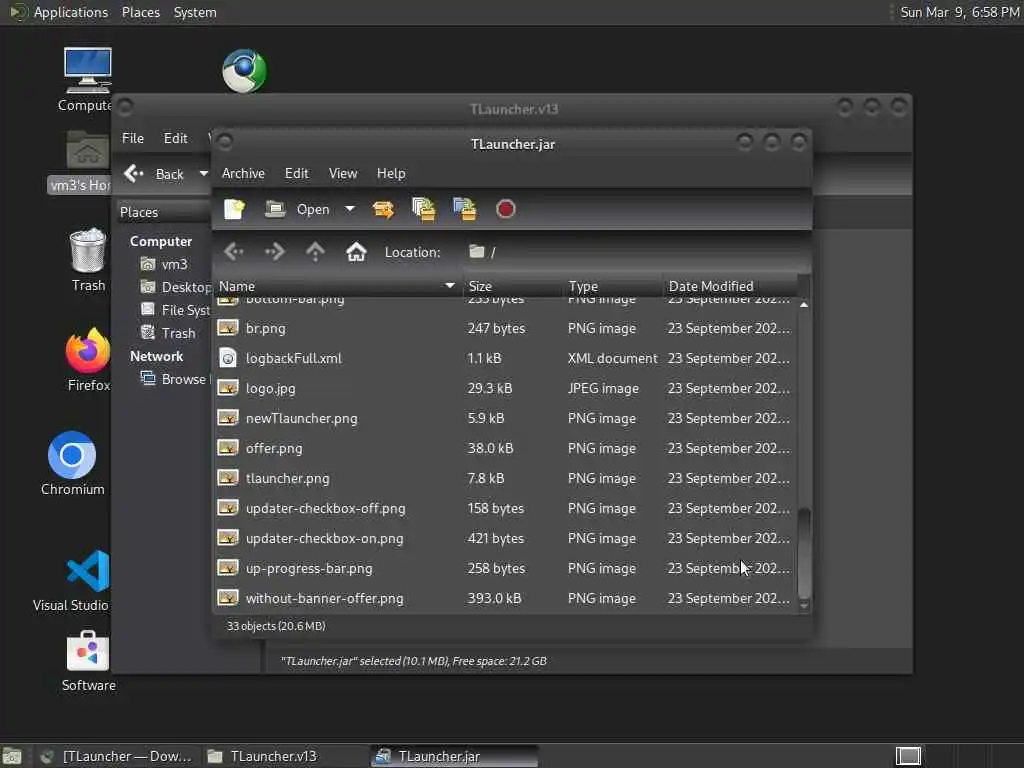Click the Add files toolbar icon
The height and width of the screenshot is (768, 1024).
[424, 209]
